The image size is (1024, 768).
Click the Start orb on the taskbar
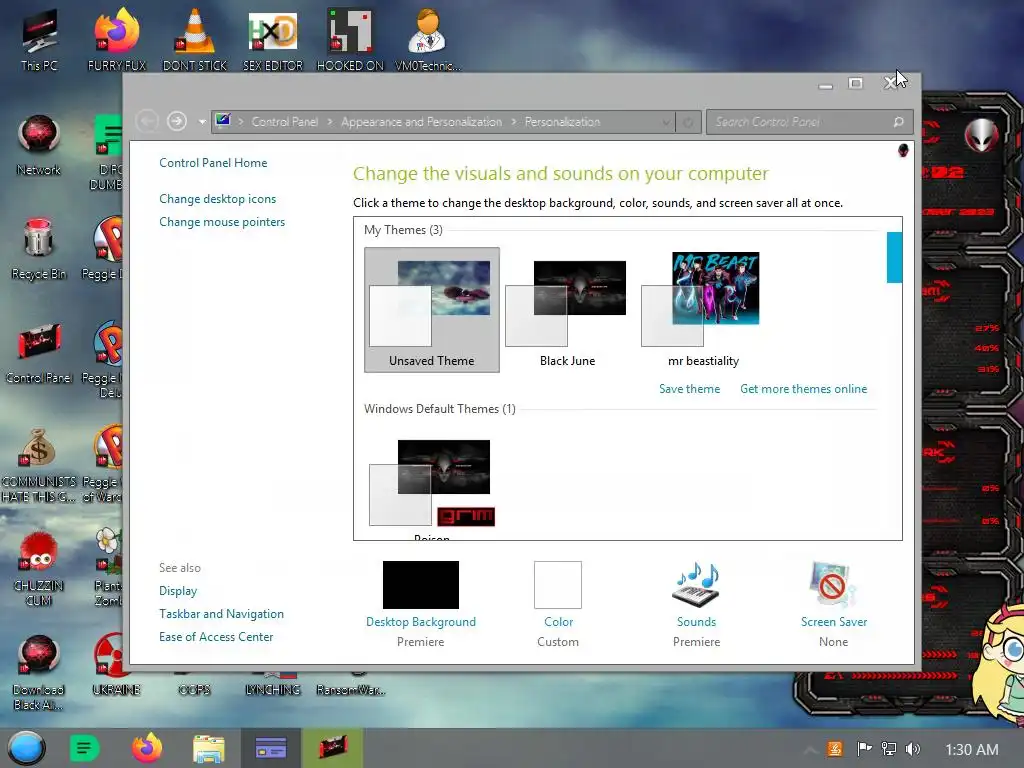click(x=27, y=748)
